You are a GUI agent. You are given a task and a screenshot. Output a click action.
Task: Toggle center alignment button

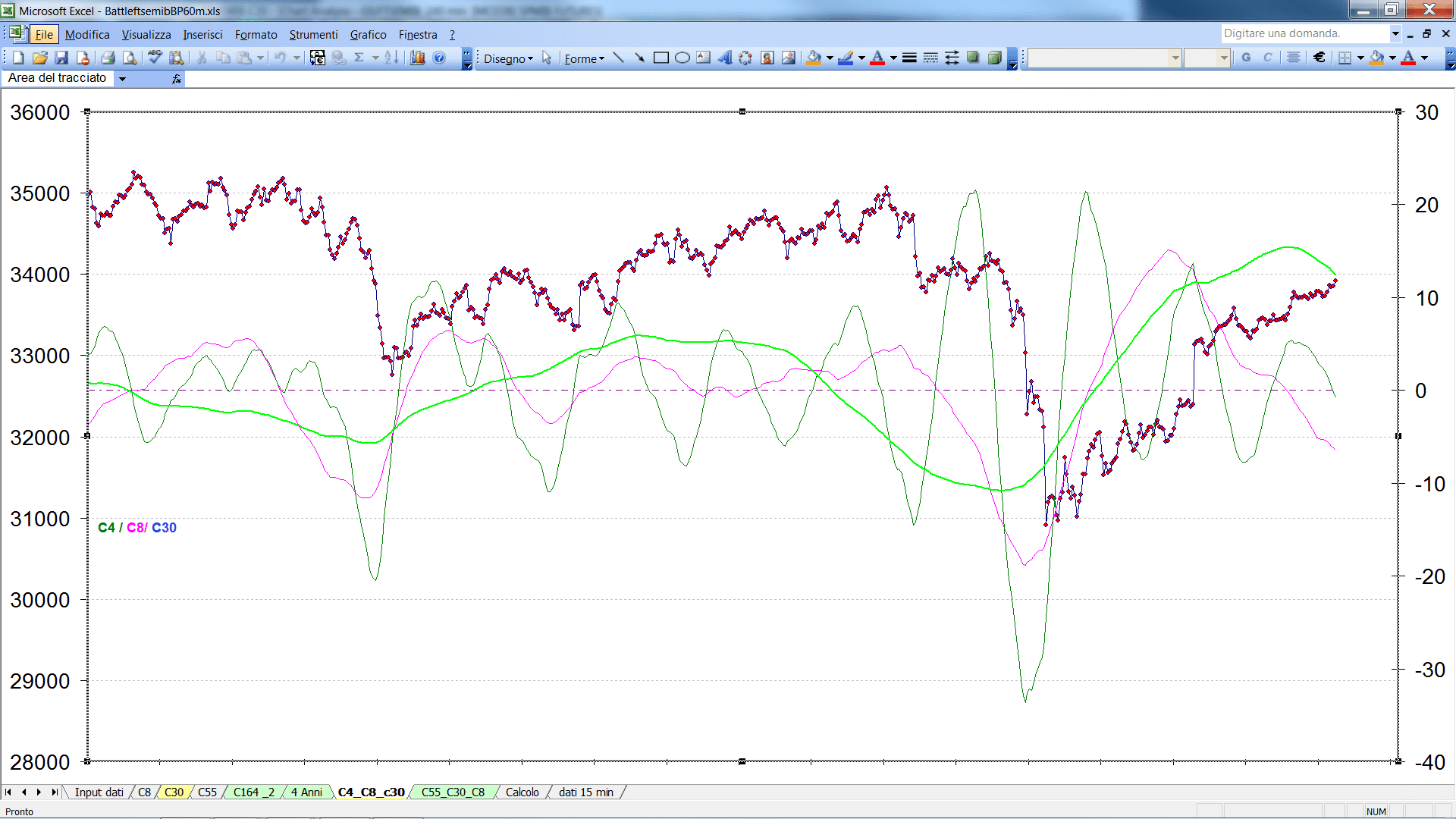click(x=1294, y=58)
